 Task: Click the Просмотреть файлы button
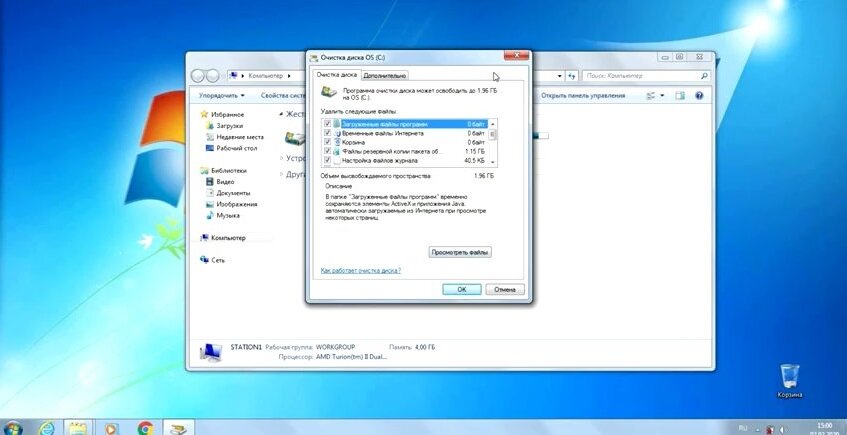pos(460,252)
